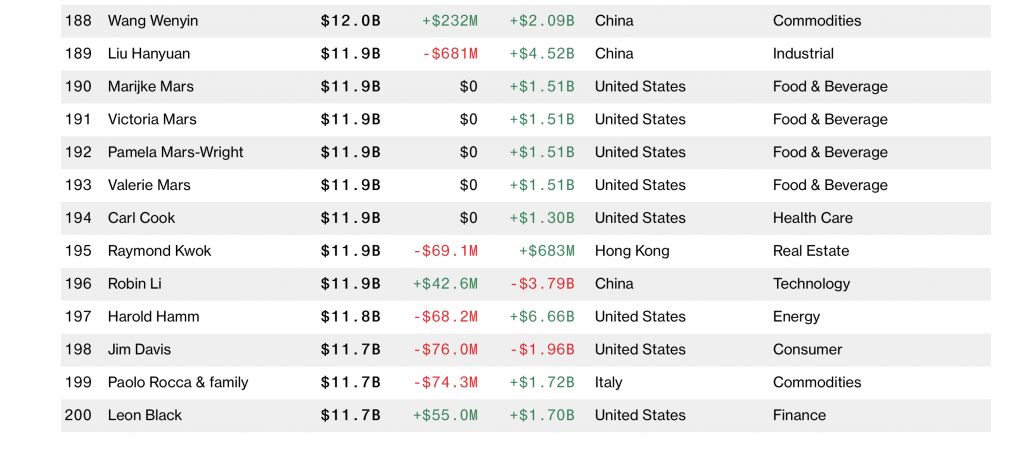
Task: Open Raymond Kwok's profile
Action: coord(159,251)
